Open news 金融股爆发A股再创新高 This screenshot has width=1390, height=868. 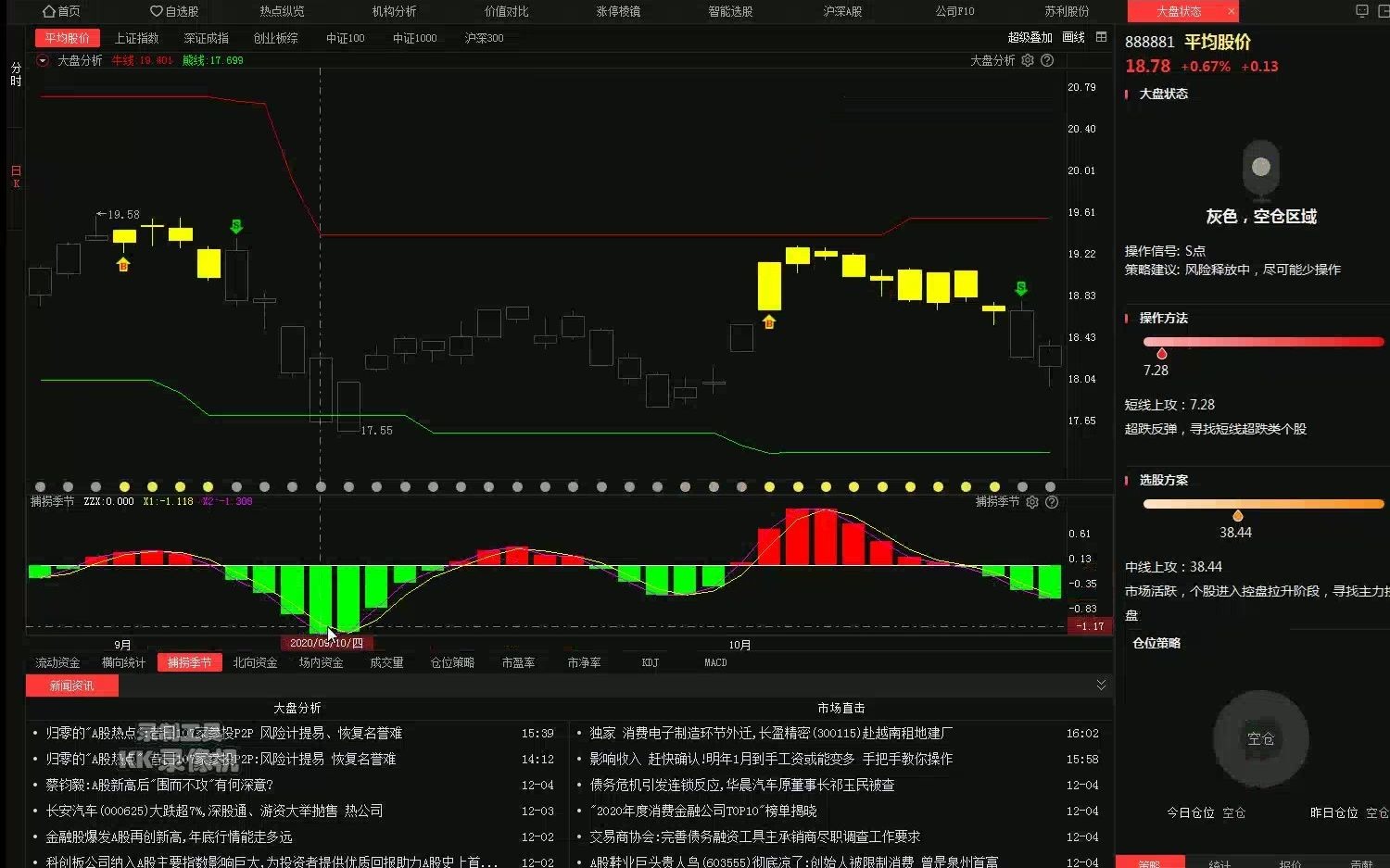tap(169, 837)
